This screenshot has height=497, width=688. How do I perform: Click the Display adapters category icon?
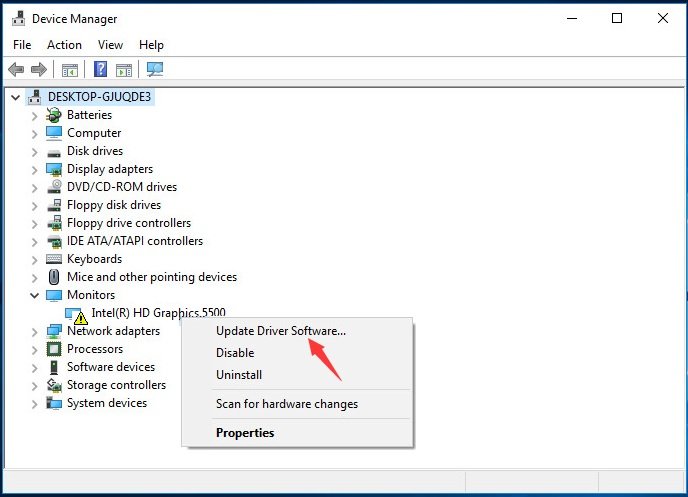pos(54,169)
